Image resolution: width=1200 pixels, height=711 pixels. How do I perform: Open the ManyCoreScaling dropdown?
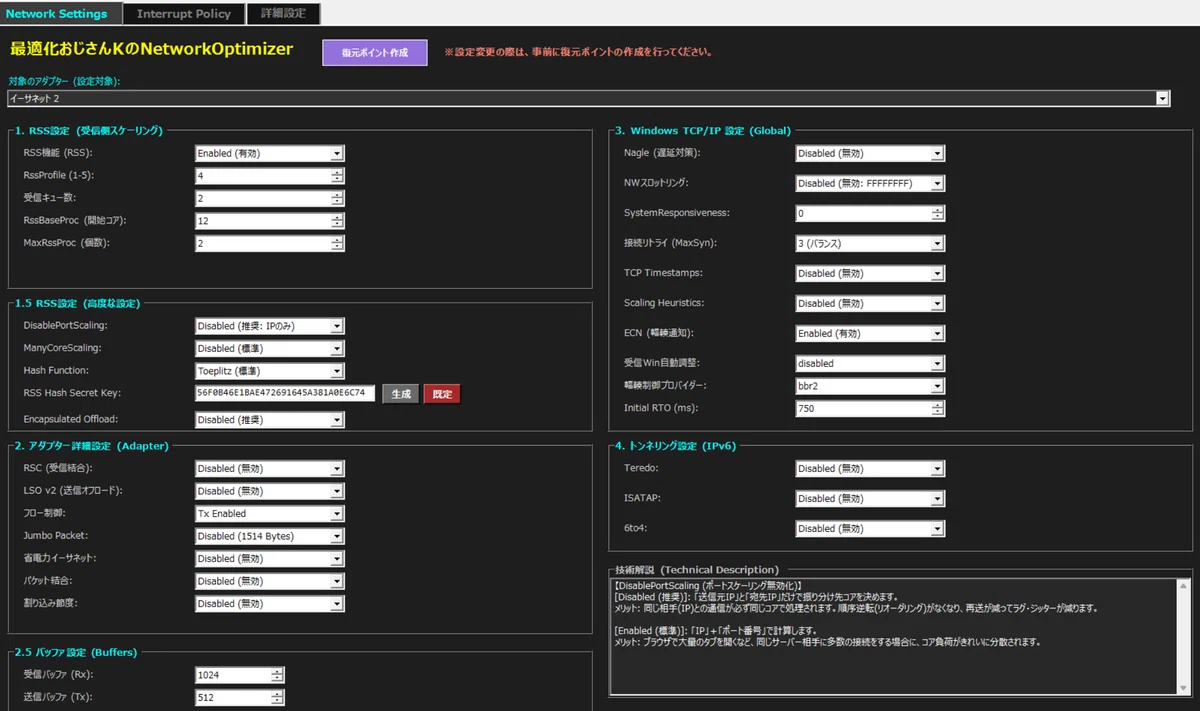[x=270, y=348]
